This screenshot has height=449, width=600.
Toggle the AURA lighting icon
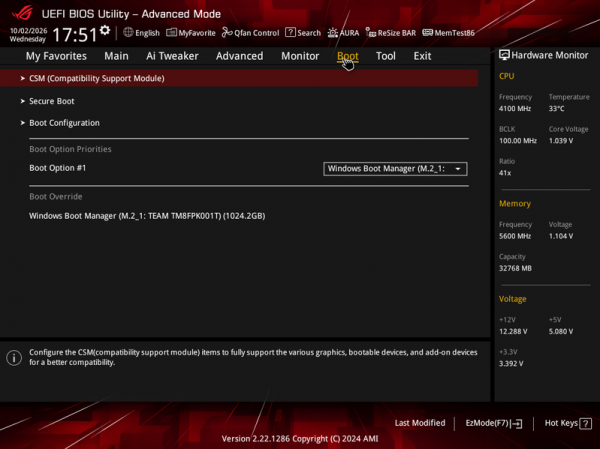[x=333, y=33]
